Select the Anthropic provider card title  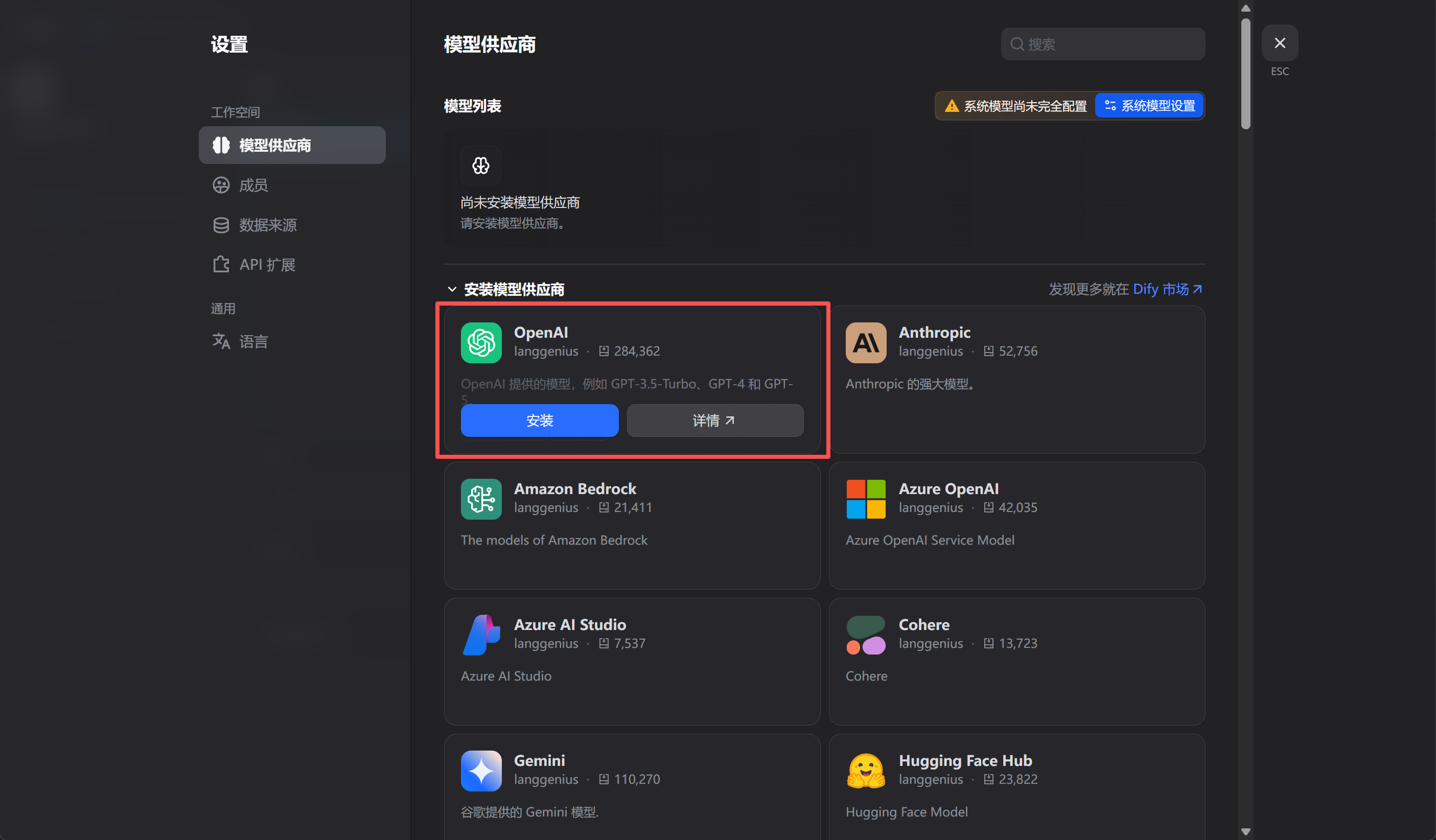point(934,332)
